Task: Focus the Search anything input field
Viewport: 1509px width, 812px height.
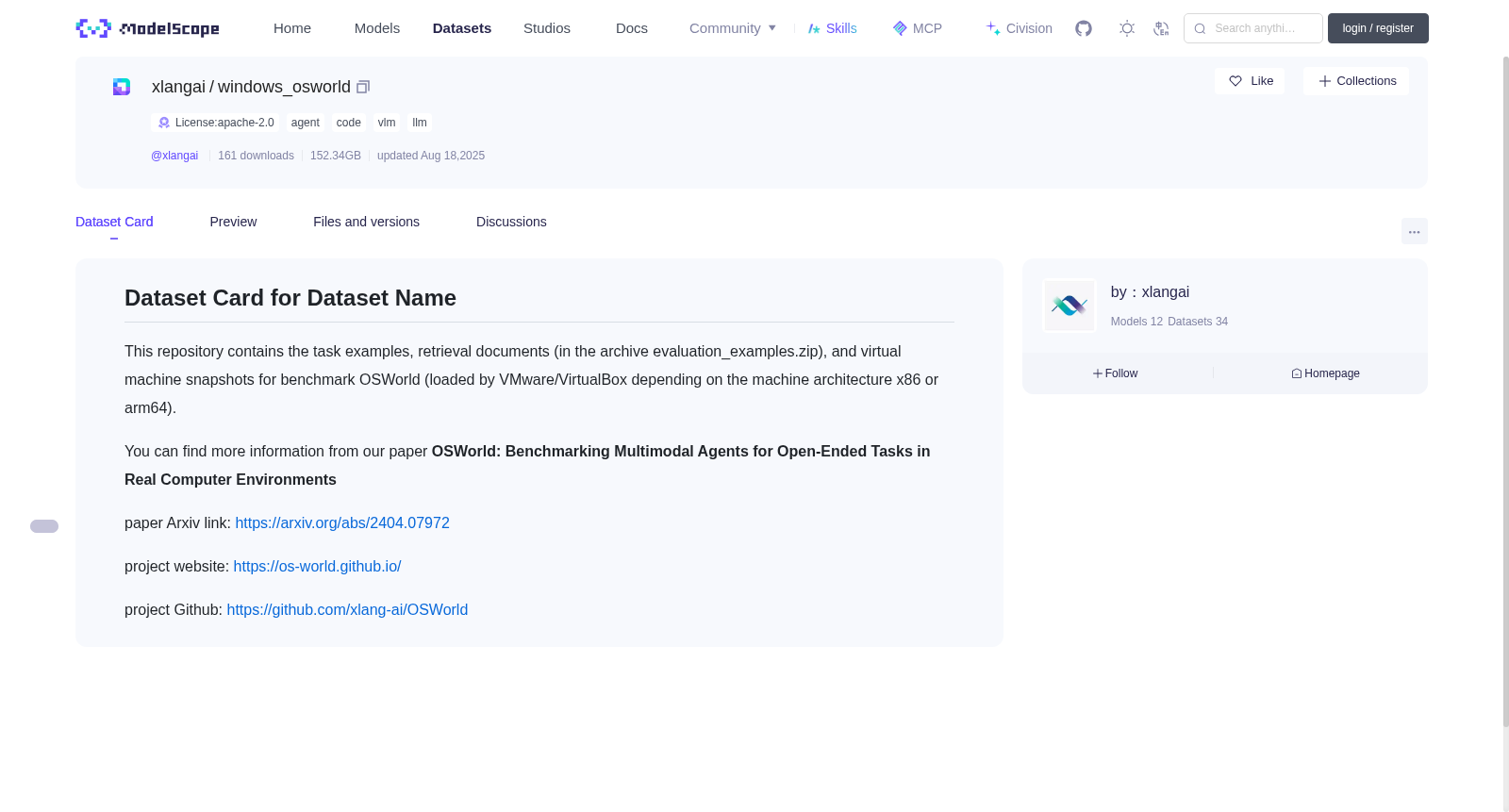Action: (x=1253, y=28)
